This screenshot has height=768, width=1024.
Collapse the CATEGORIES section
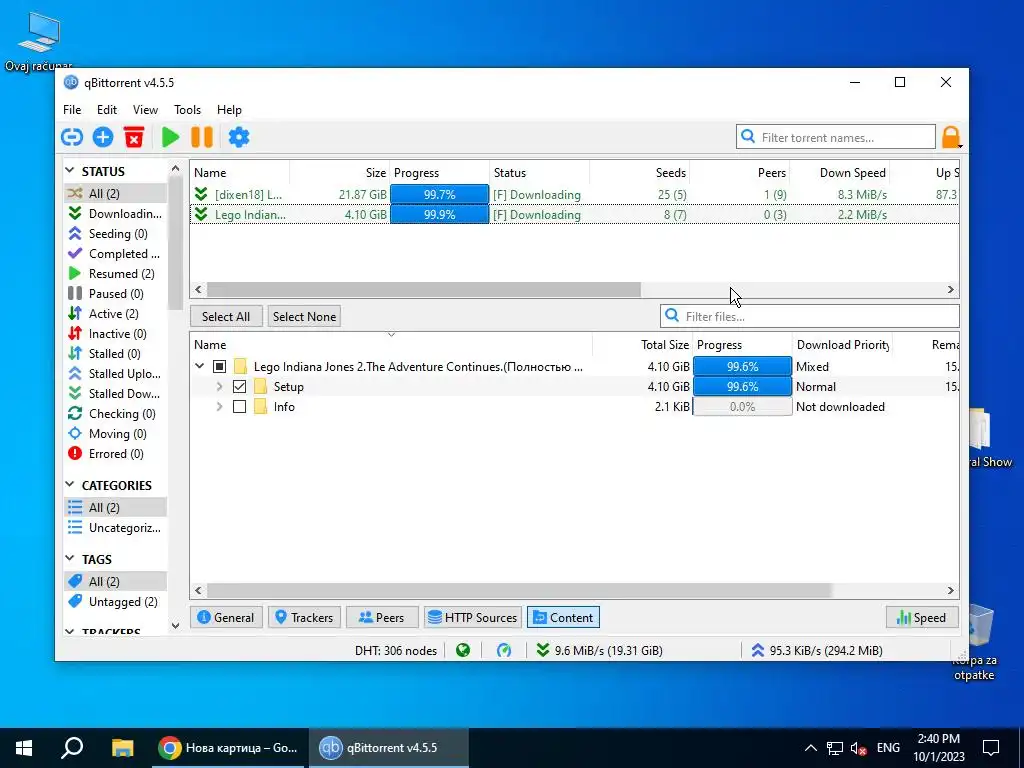tap(70, 485)
